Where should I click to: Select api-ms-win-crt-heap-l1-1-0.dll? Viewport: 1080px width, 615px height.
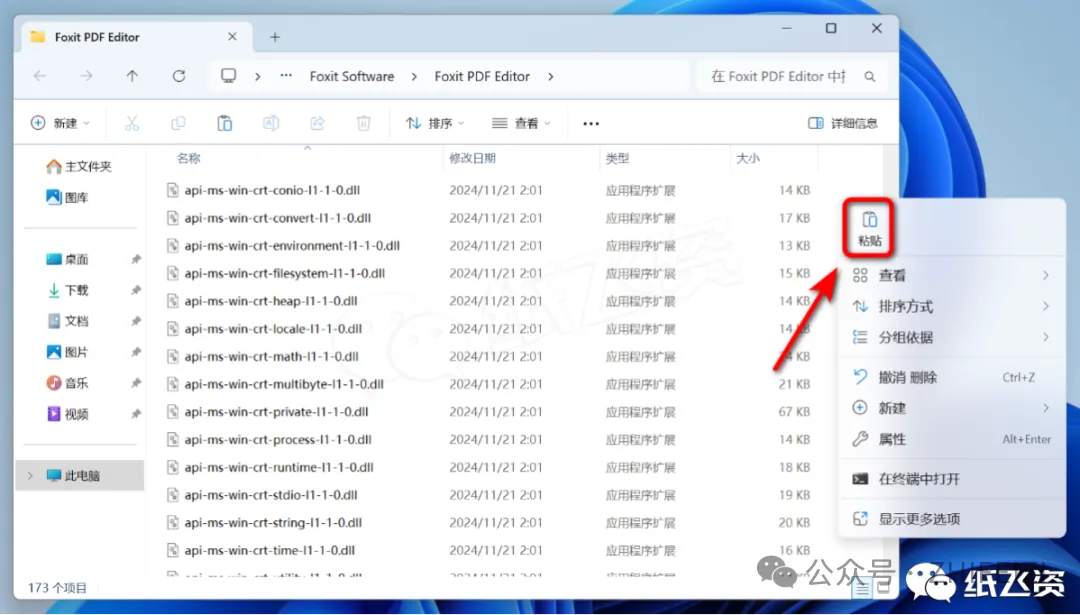271,301
